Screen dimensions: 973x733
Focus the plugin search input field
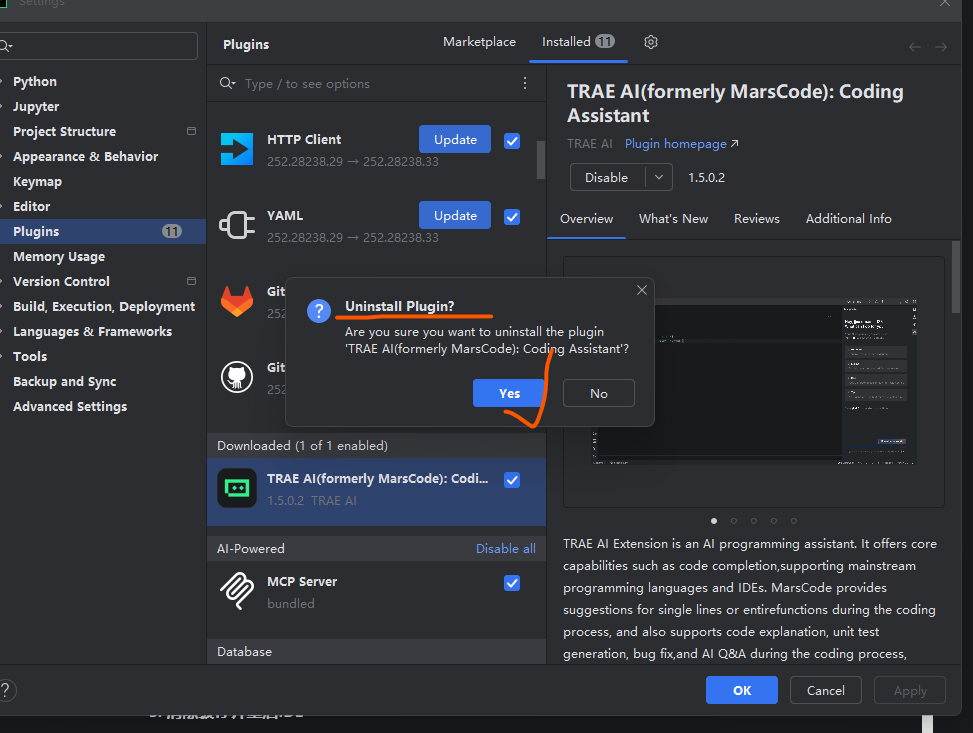379,83
